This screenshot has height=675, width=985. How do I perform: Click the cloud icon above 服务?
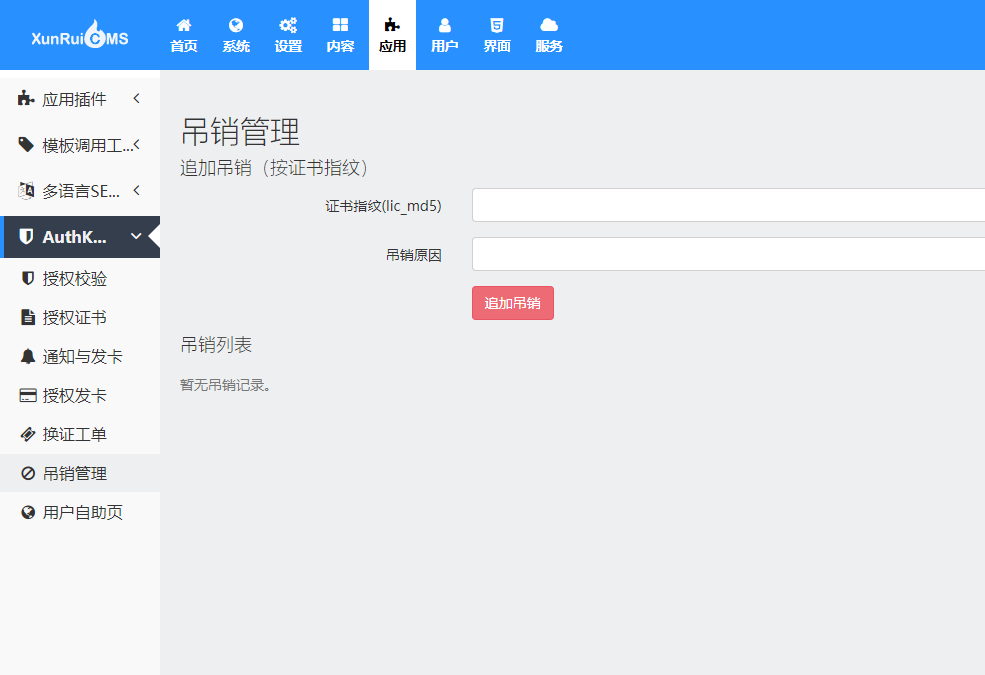(549, 25)
